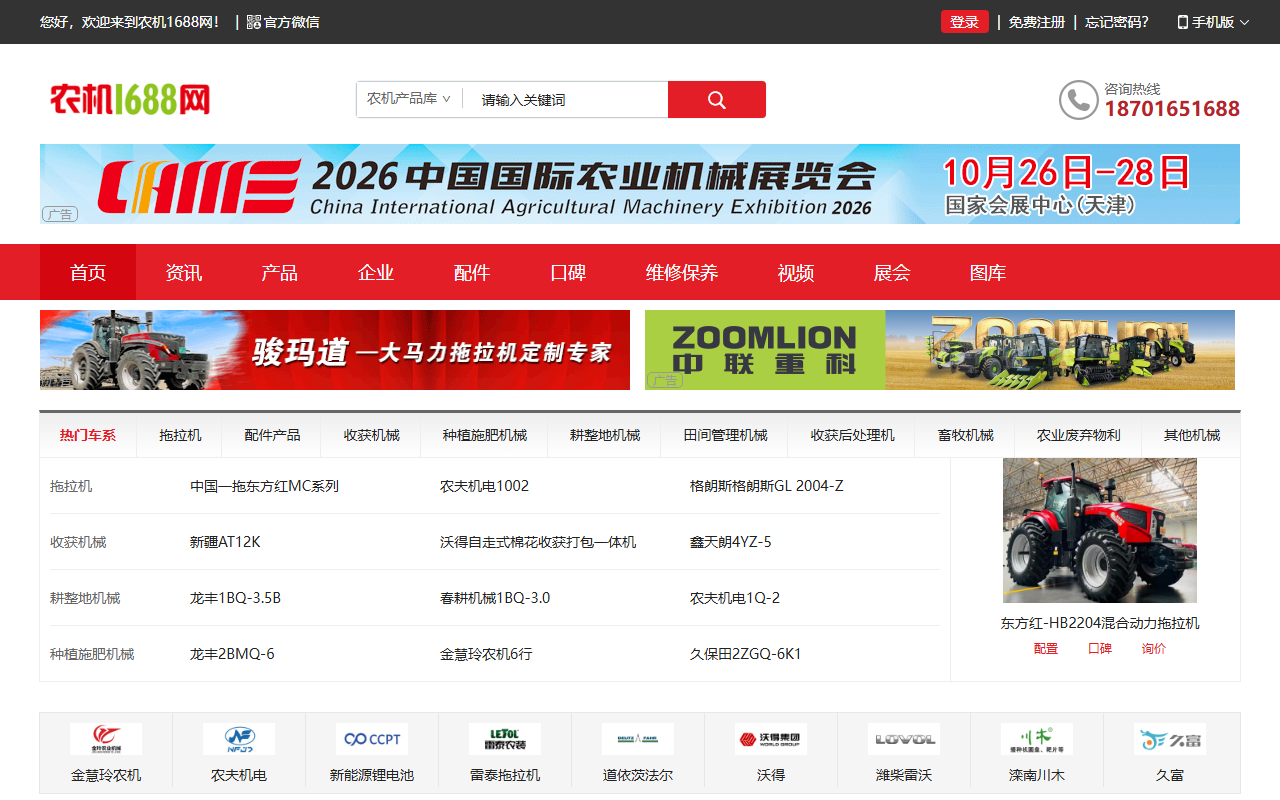Open 久富 brand logo
The width and height of the screenshot is (1280, 800).
pos(1170,739)
